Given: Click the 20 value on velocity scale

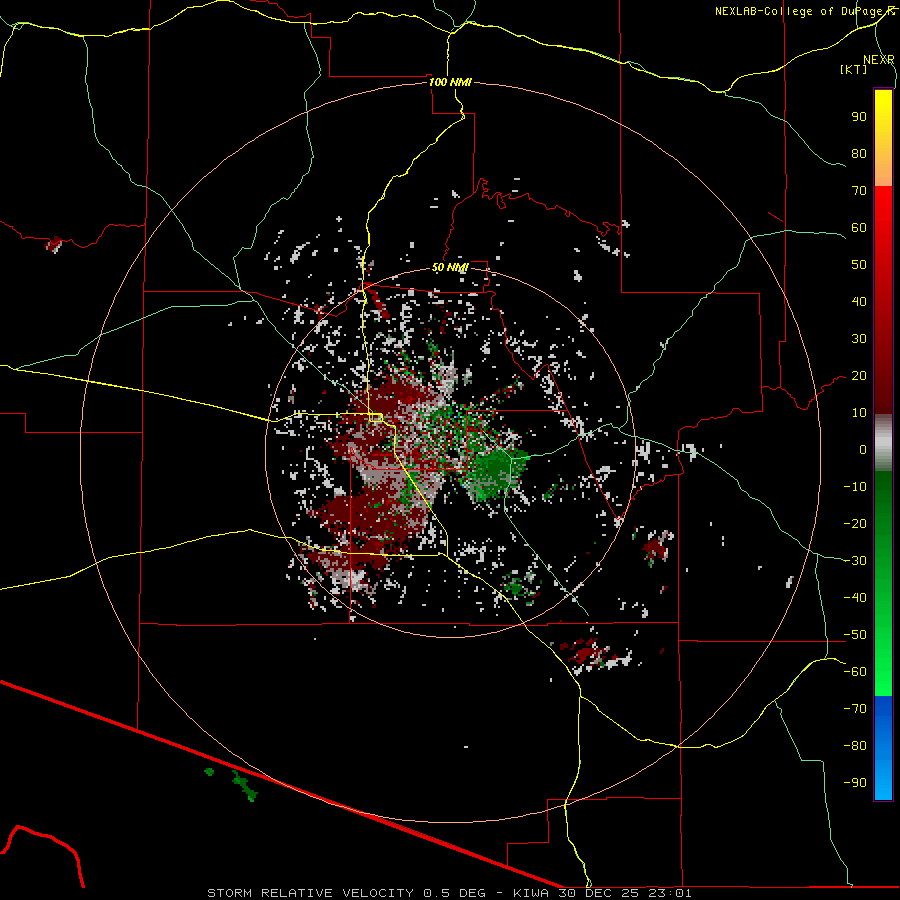Looking at the screenshot, I should tap(859, 376).
